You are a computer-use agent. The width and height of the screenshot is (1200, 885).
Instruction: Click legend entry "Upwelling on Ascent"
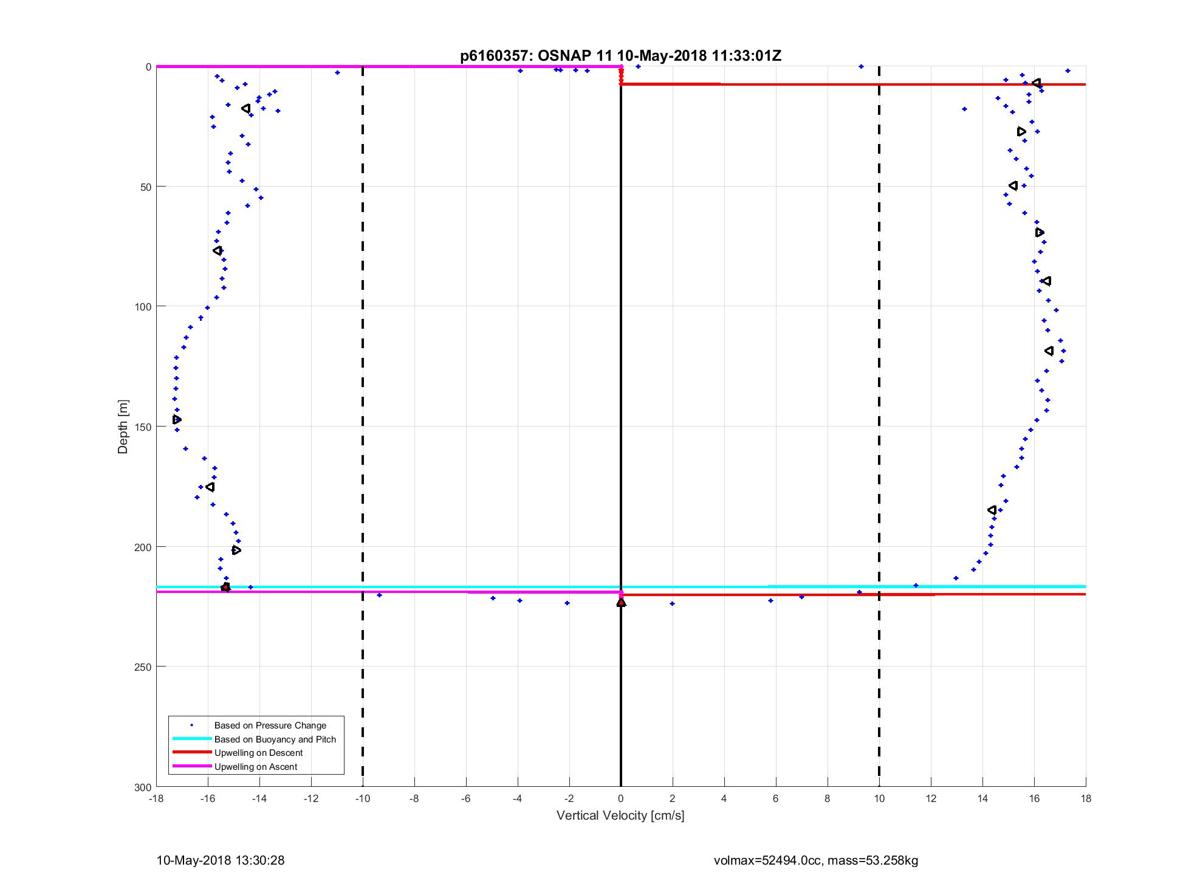coord(255,767)
